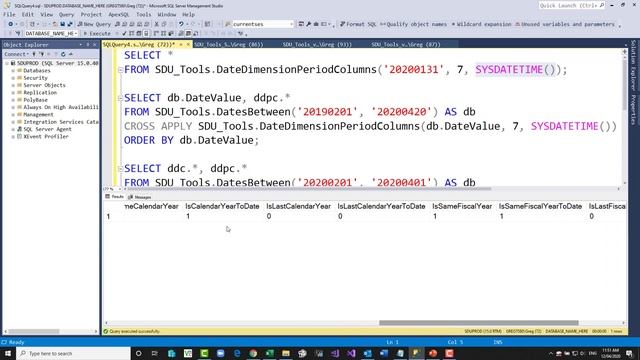
Task: Select the Results tab in output pane
Action: coord(115,197)
